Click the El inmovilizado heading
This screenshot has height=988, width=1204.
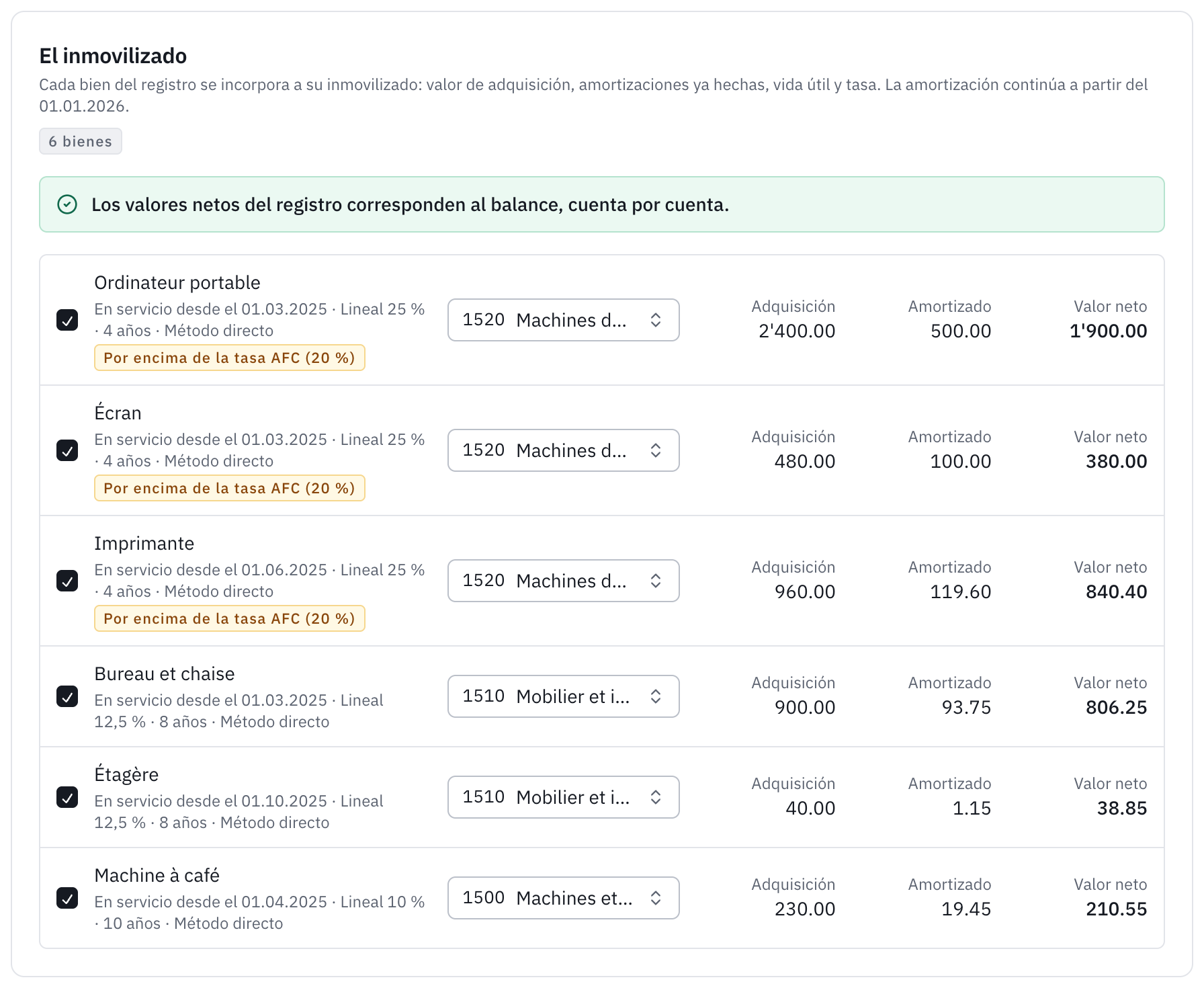tap(113, 56)
